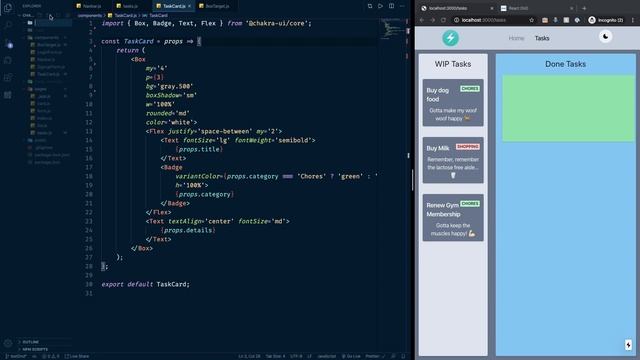Open TaskCard.js in the file explorer
This screenshot has width=640, height=360.
[48, 74]
